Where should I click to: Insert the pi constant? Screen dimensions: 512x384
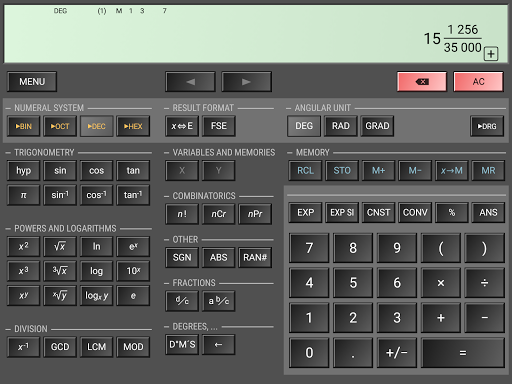pyautogui.click(x=23, y=195)
